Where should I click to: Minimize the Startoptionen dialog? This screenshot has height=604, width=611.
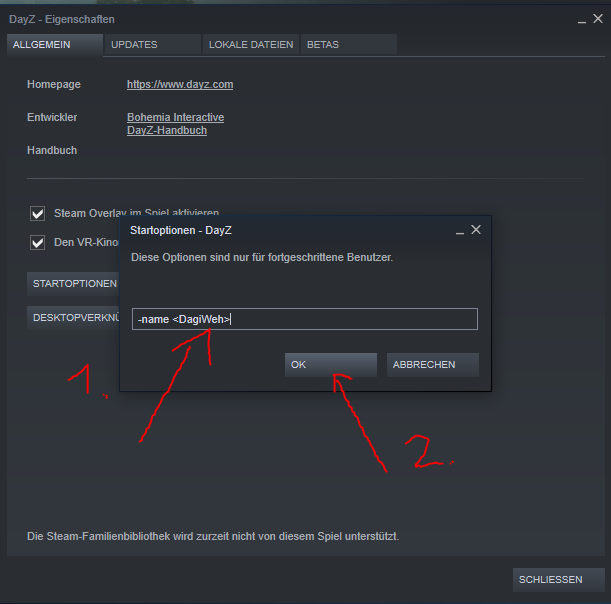pyautogui.click(x=459, y=230)
